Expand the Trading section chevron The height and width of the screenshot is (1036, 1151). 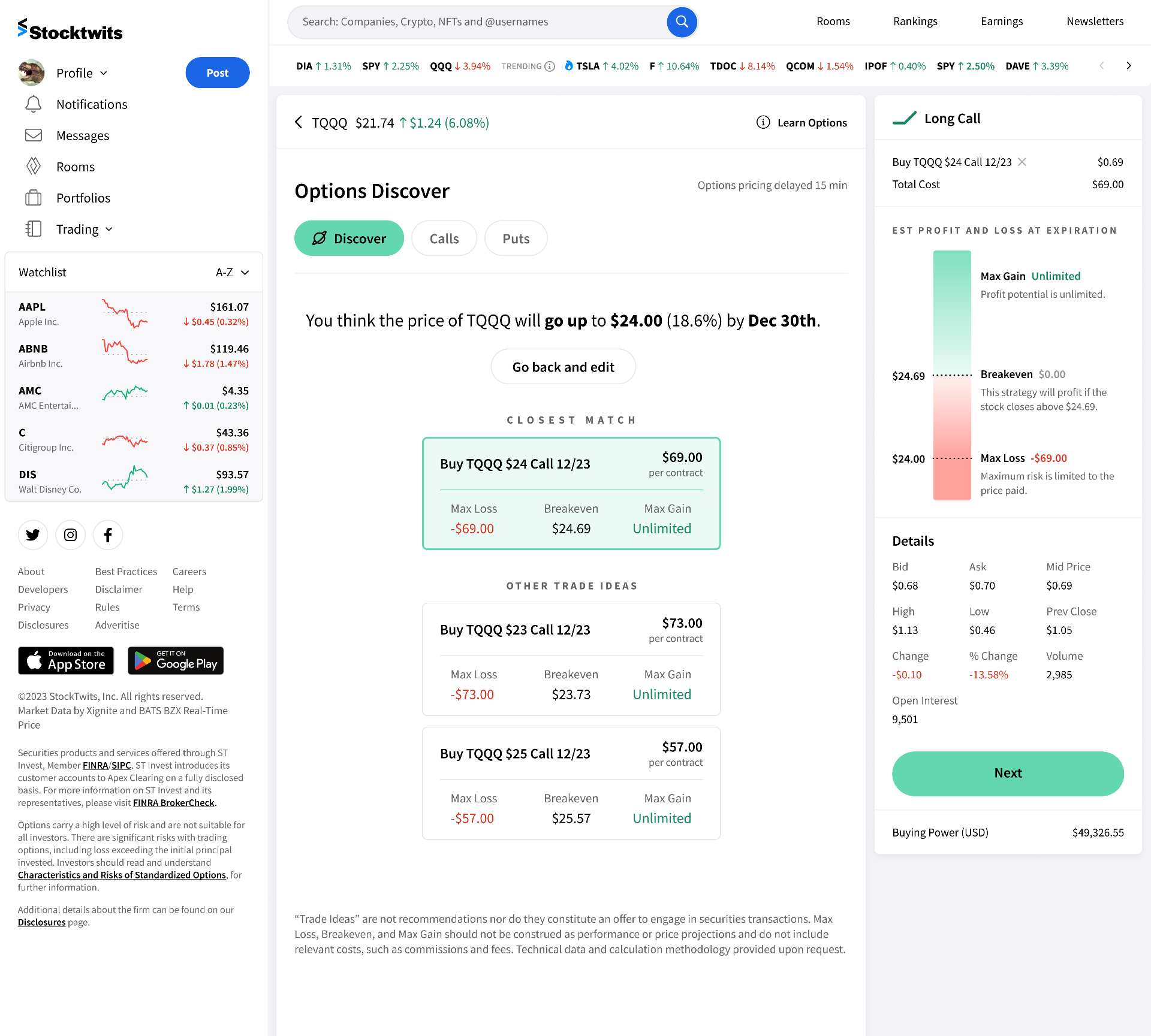coord(109,229)
